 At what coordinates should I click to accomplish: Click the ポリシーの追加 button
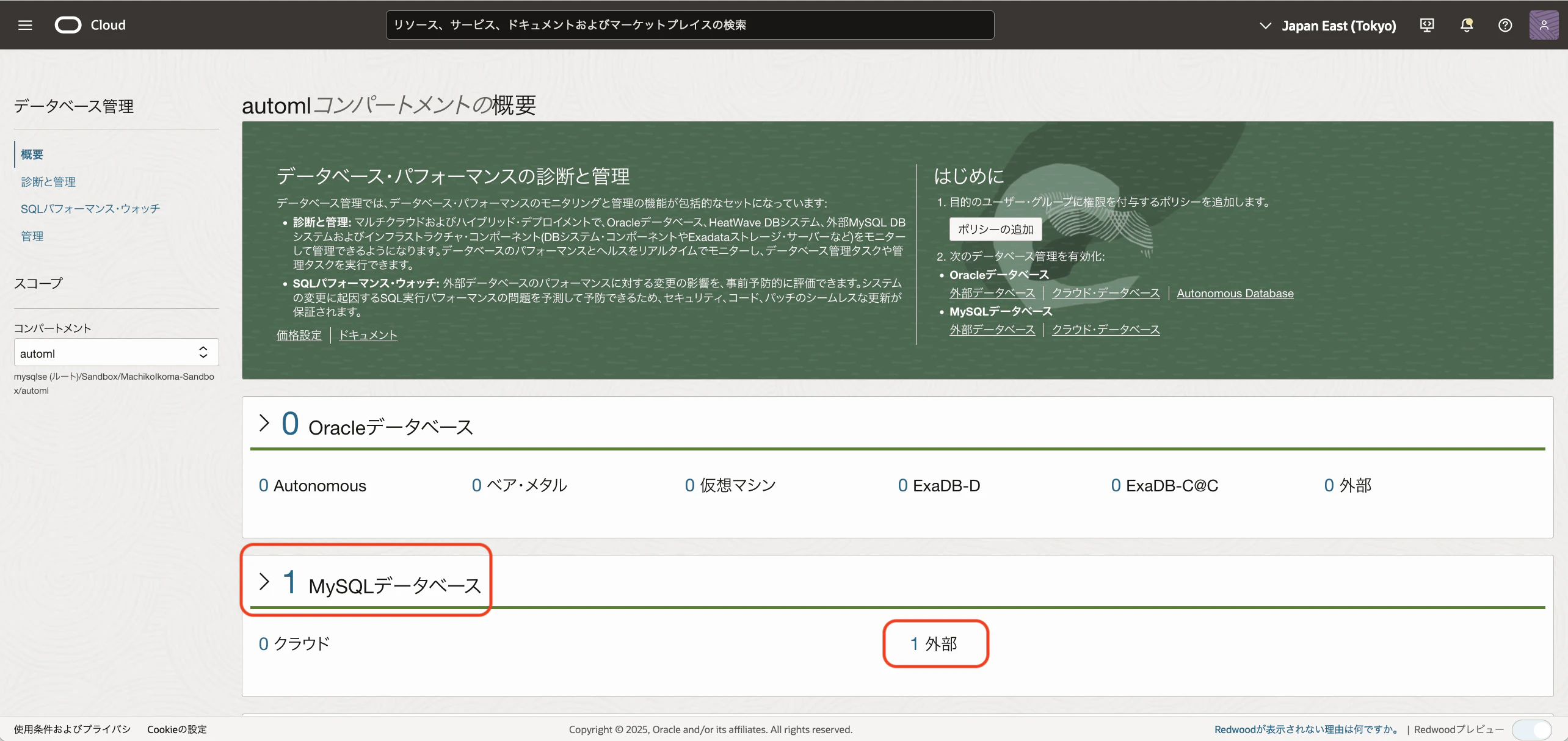pyautogui.click(x=995, y=230)
